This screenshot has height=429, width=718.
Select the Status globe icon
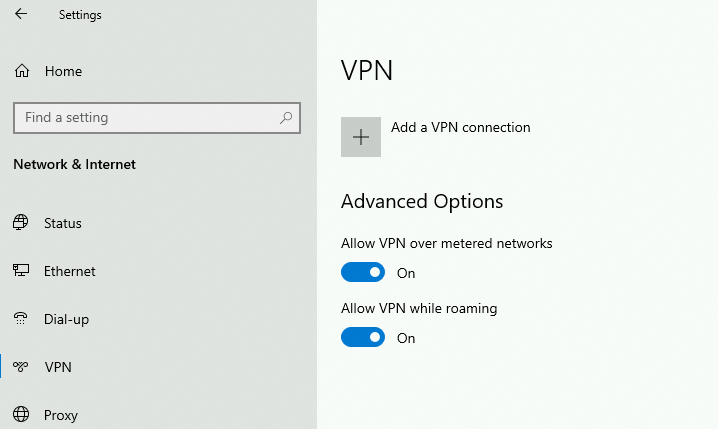tap(21, 223)
